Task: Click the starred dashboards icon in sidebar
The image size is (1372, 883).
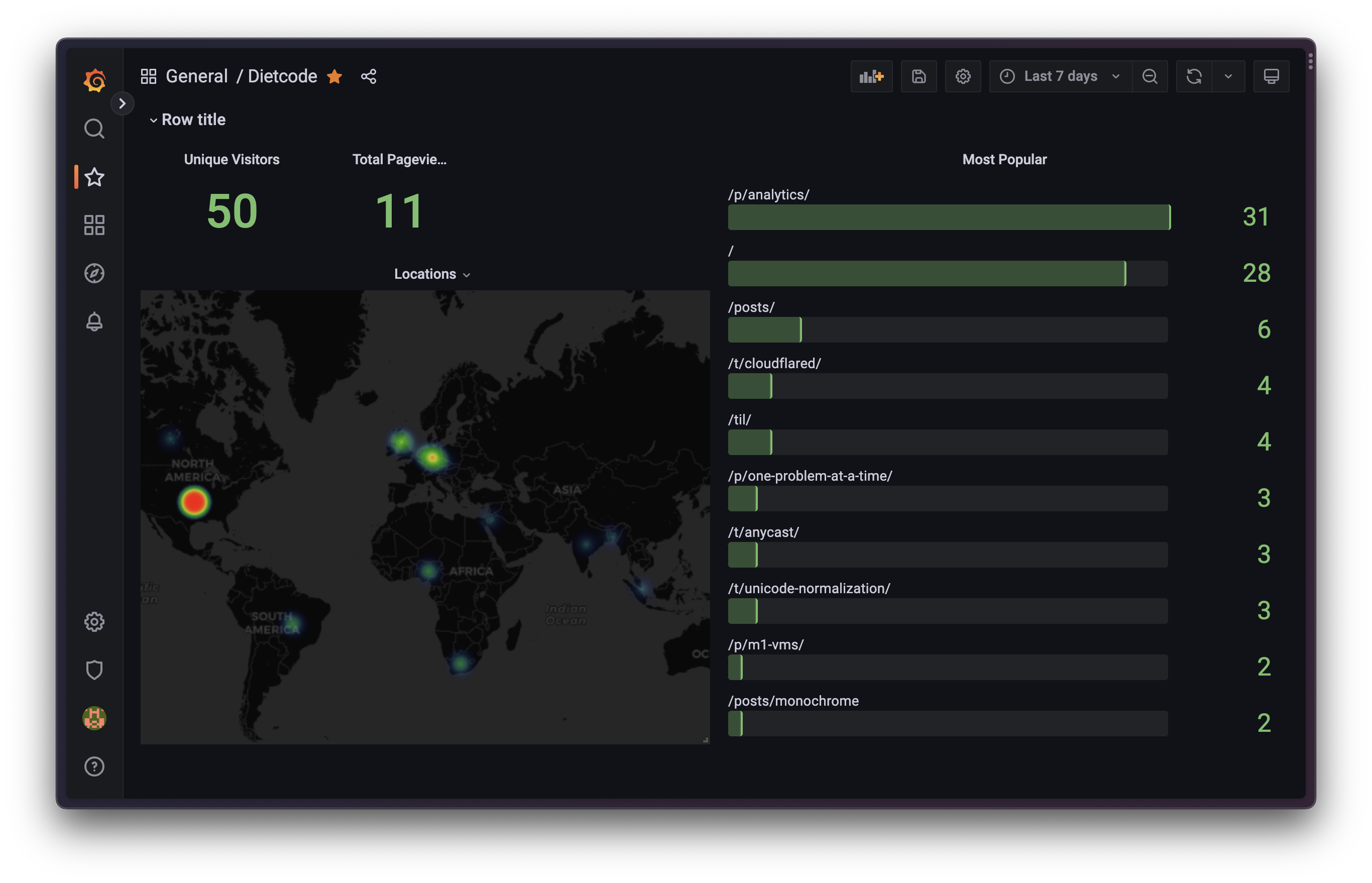Action: tap(94, 177)
